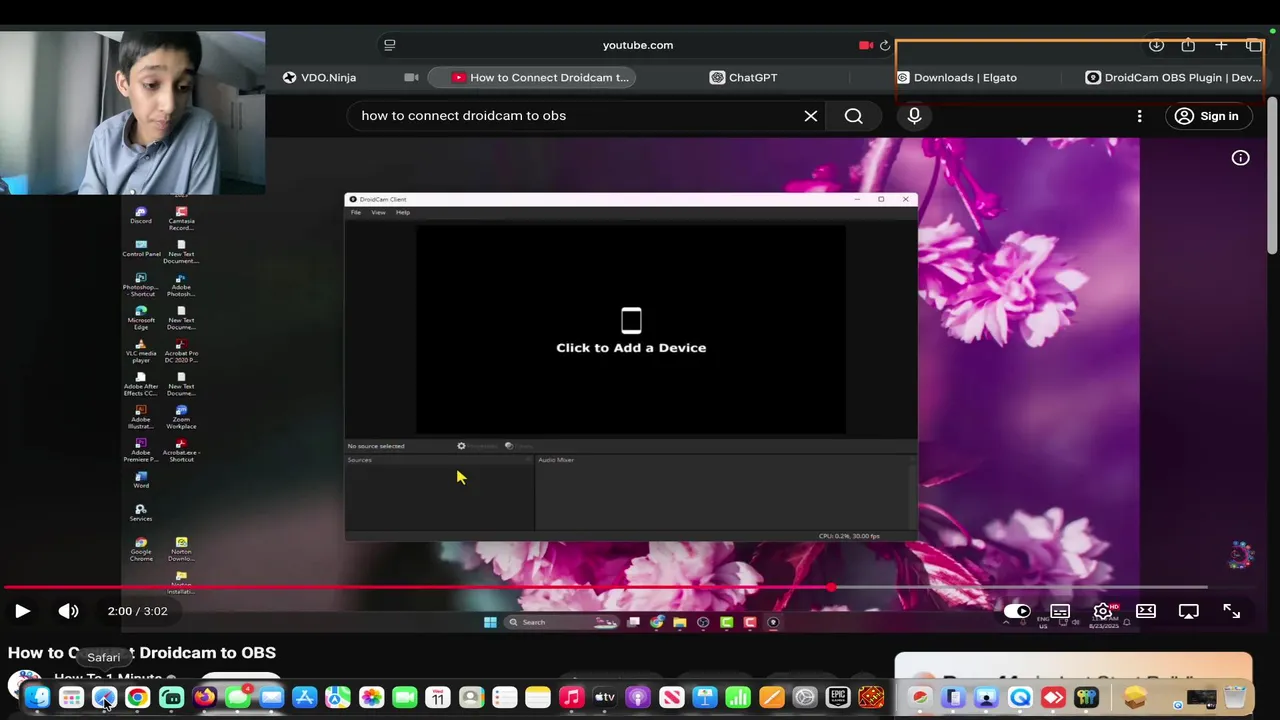This screenshot has height=720, width=1280.
Task: Run YouTube search with magnifier button
Action: (853, 116)
